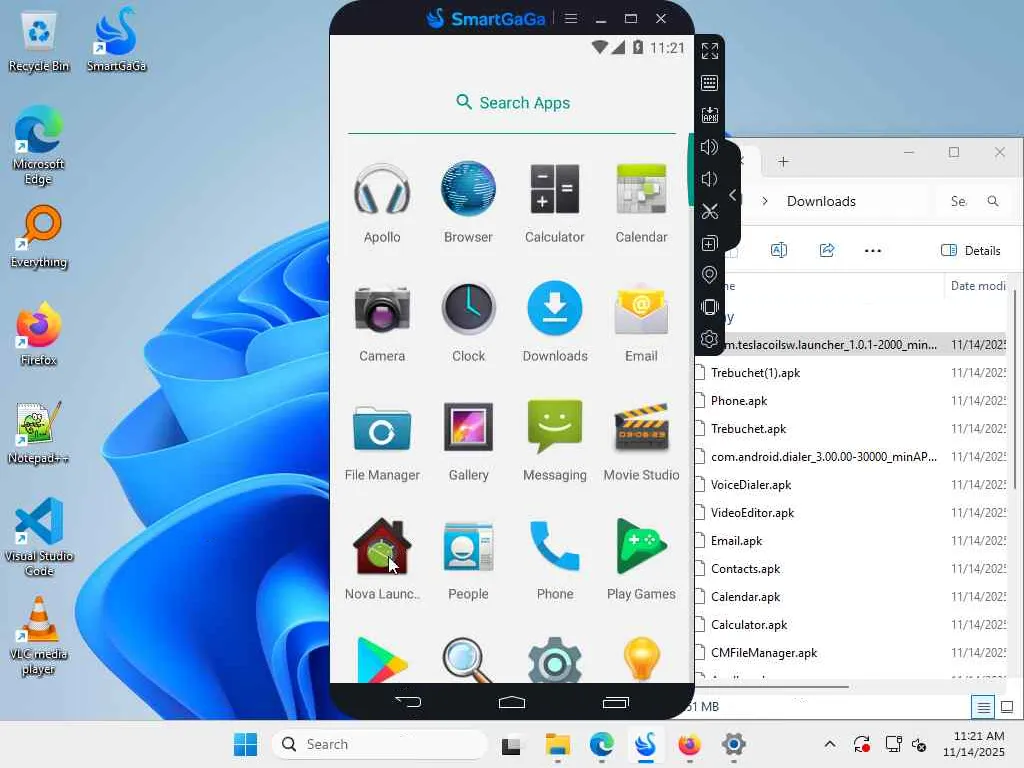Screen dimensions: 1024x768
Task: Open SmartGaGa hamburger menu
Action: (571, 18)
